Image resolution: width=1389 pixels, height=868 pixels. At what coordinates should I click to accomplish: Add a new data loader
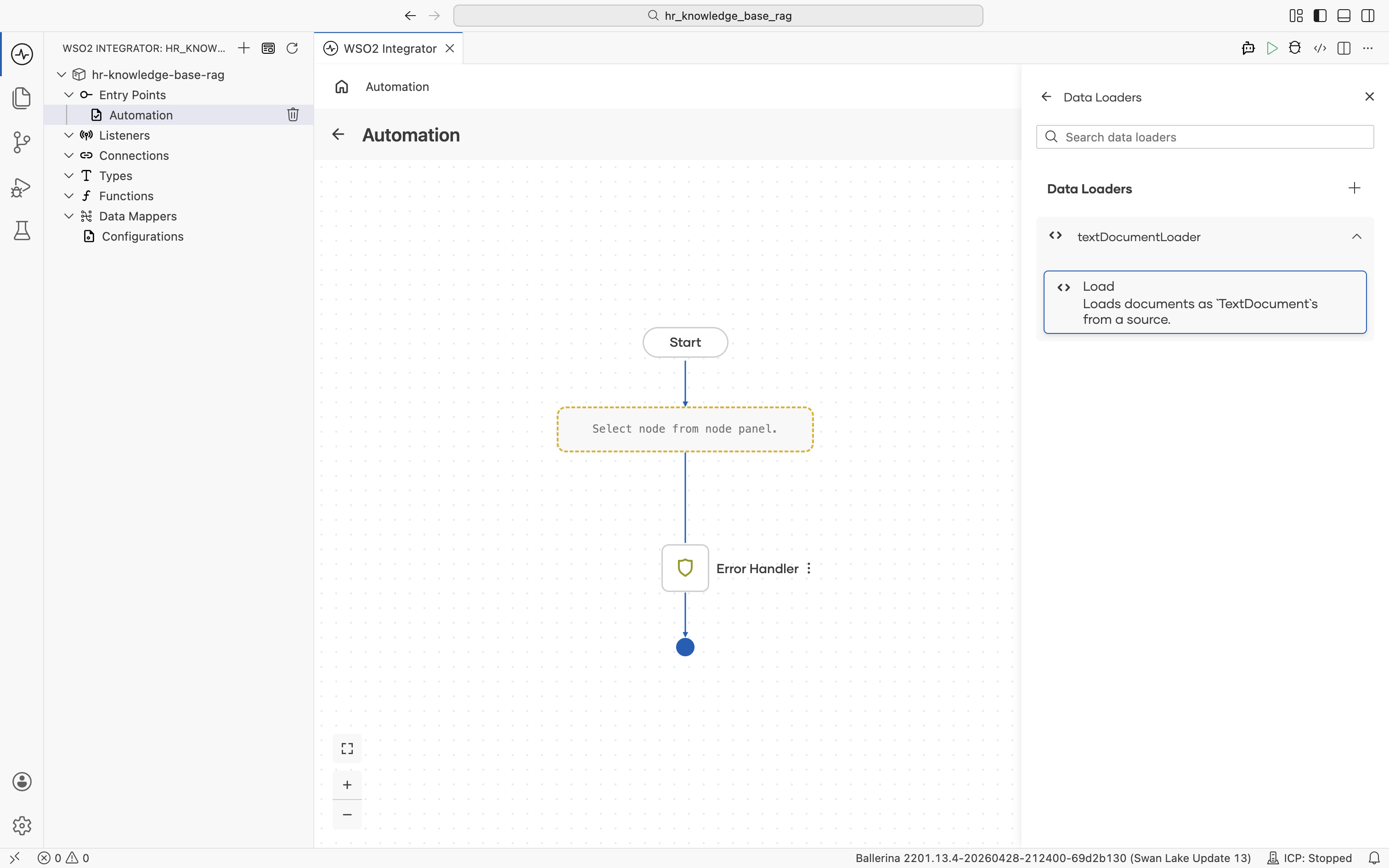click(1355, 188)
